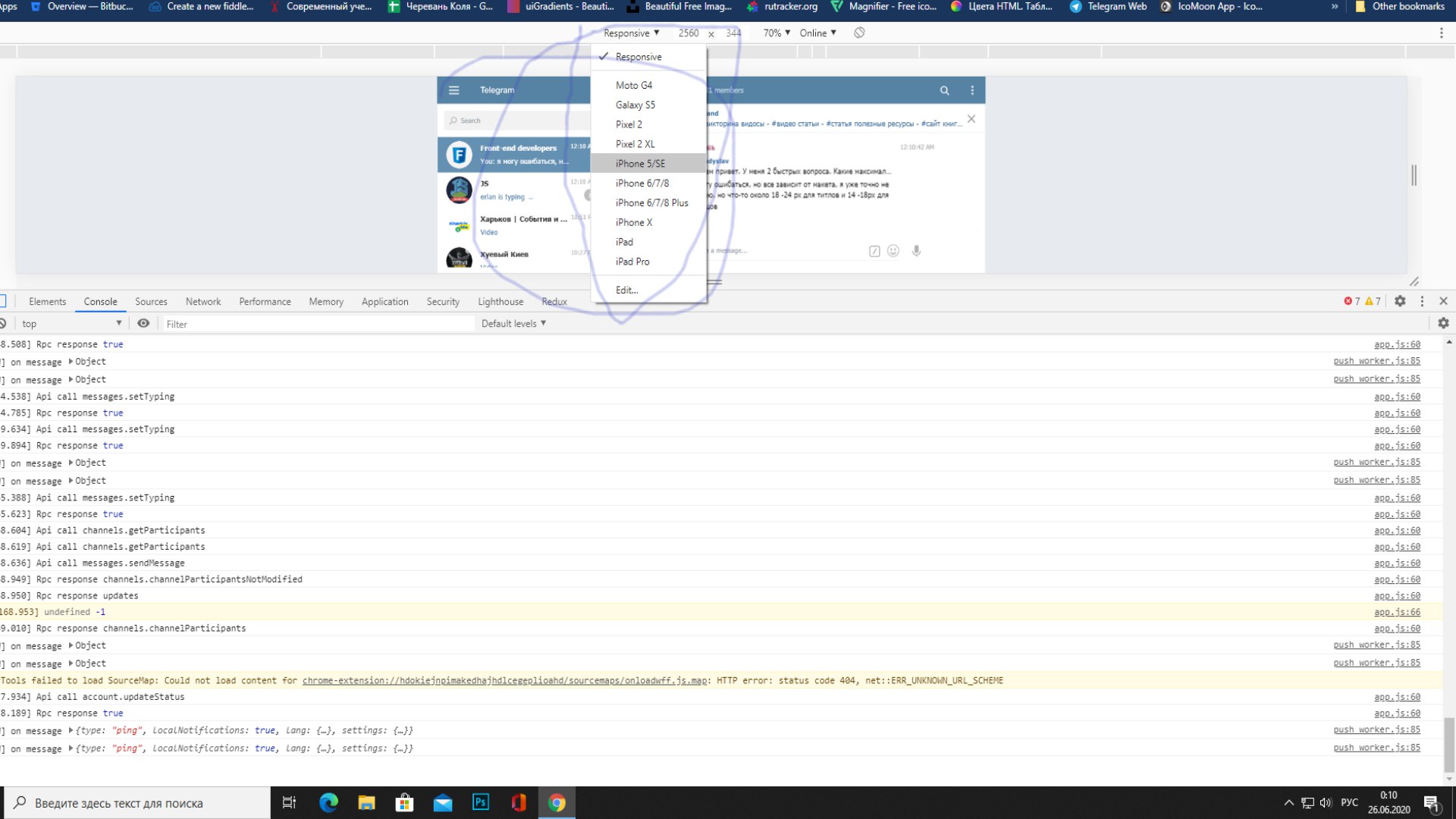
Task: Select iPad Pro device
Action: point(649,262)
